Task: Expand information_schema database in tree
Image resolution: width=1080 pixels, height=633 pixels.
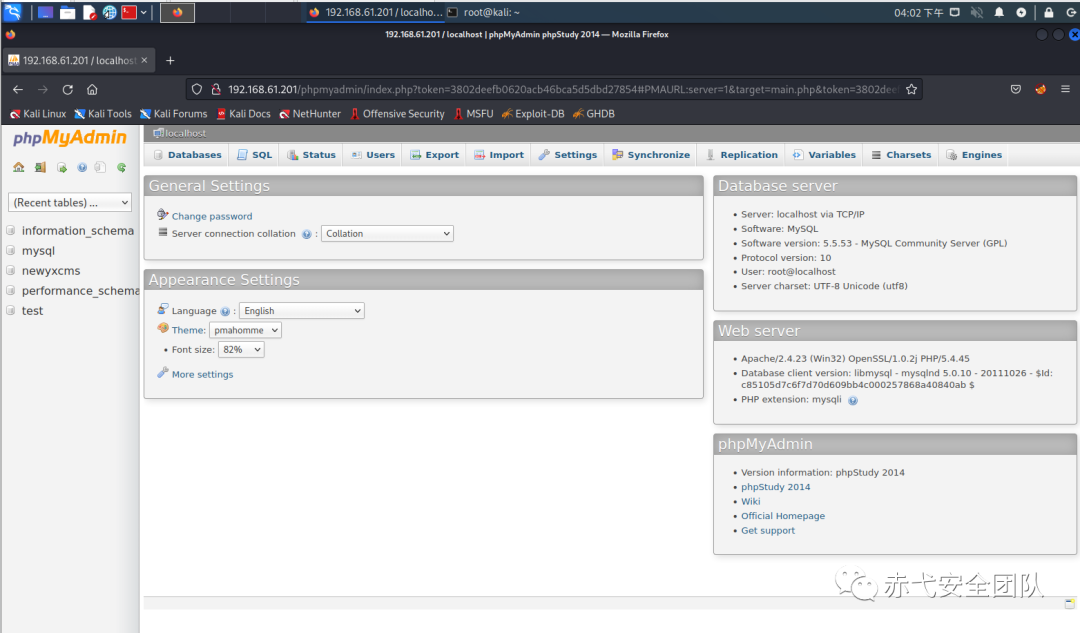Action: tap(11, 231)
